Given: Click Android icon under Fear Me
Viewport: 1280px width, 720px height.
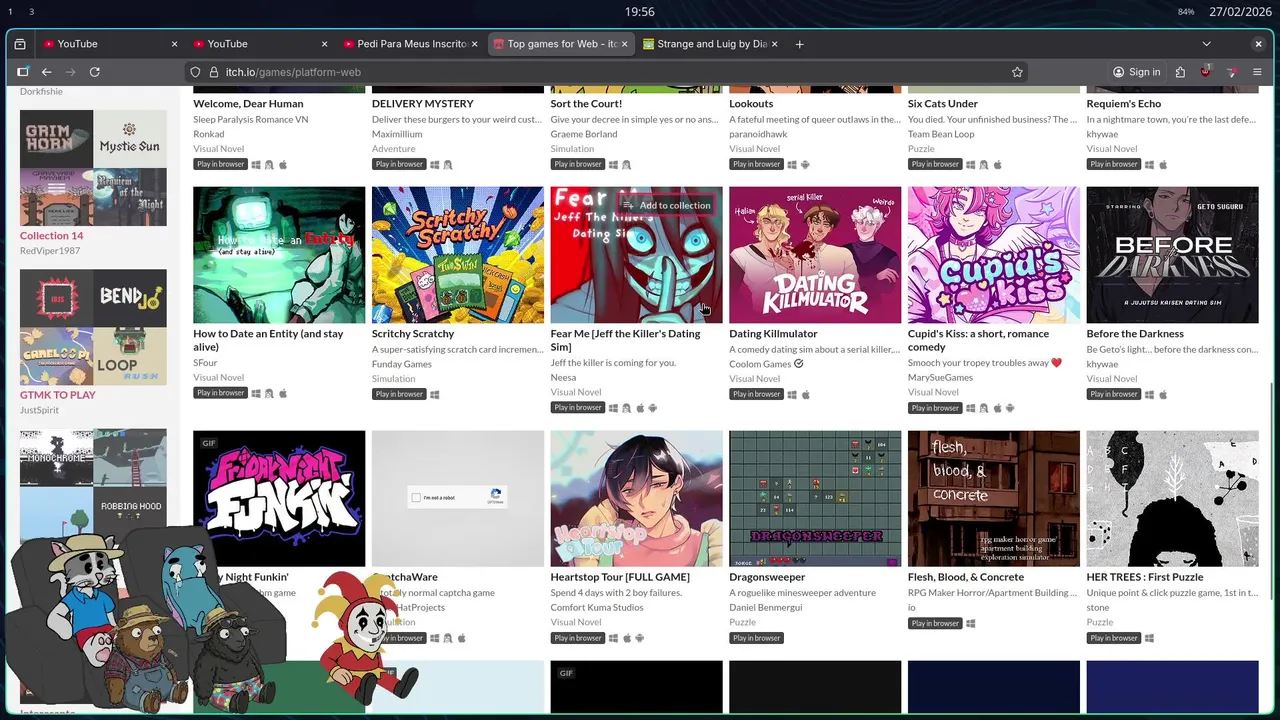Looking at the screenshot, I should pyautogui.click(x=653, y=408).
